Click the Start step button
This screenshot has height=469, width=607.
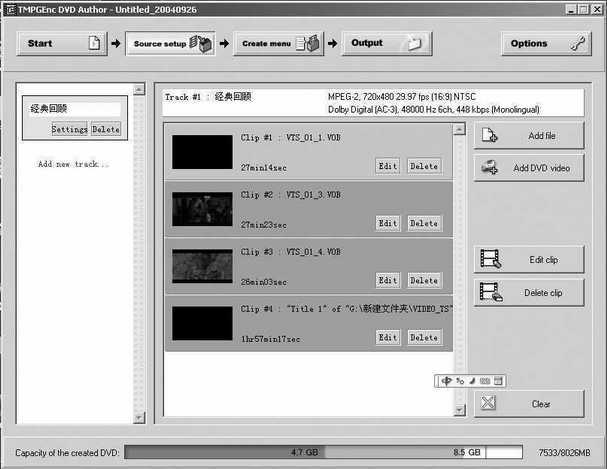click(59, 44)
